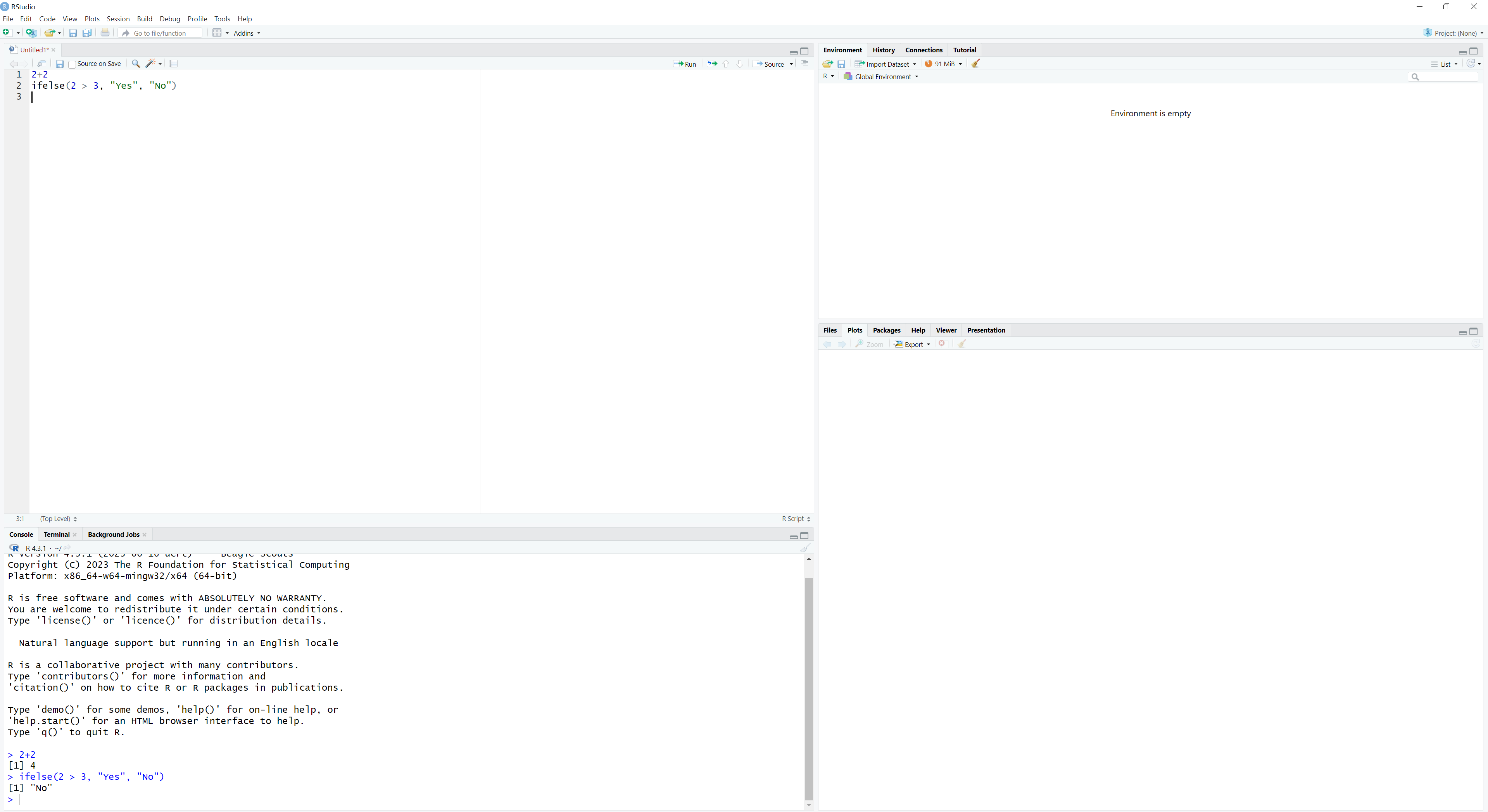Switch to the Packages tab

(886, 330)
